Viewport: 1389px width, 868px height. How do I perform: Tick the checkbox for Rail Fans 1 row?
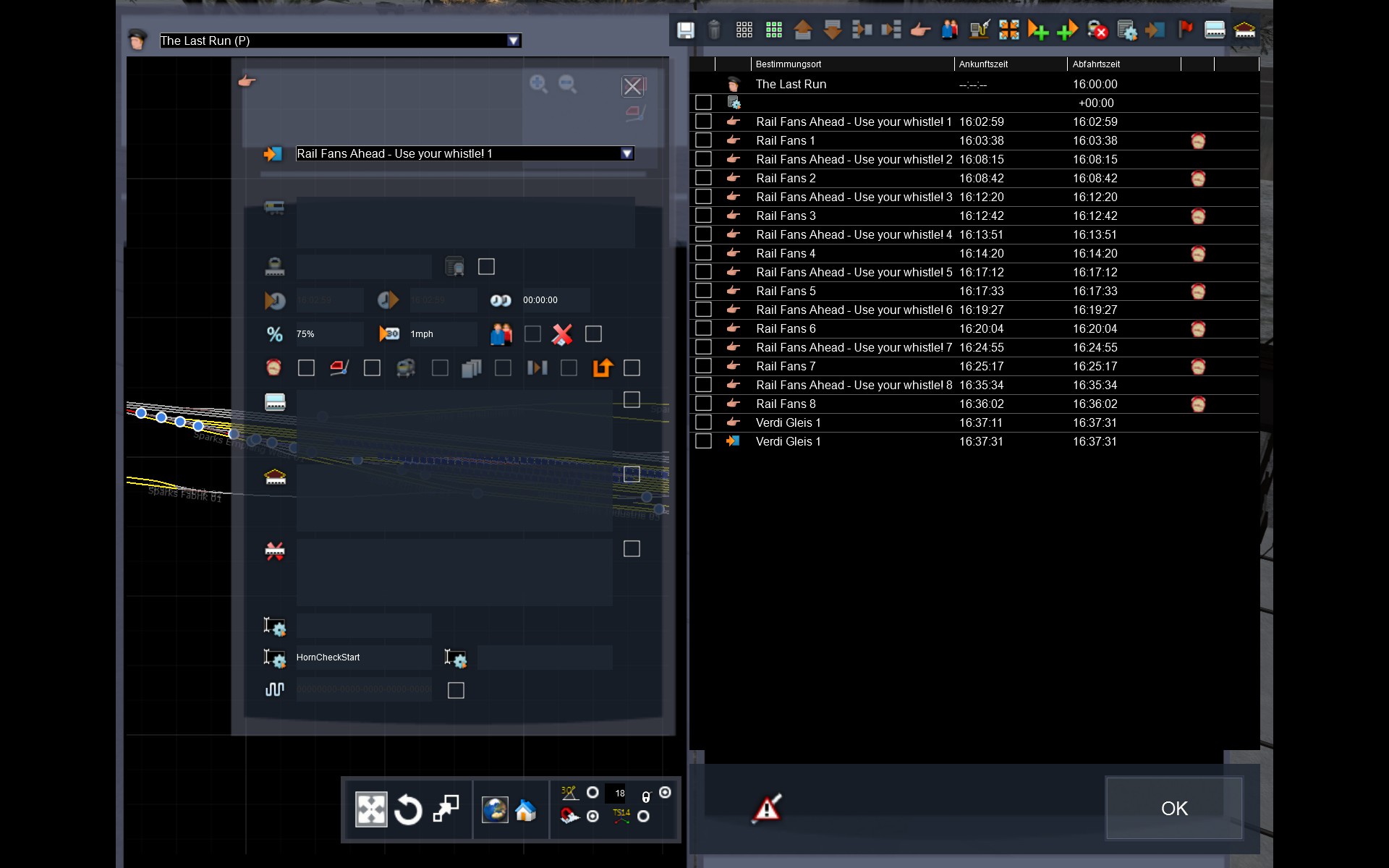(703, 140)
